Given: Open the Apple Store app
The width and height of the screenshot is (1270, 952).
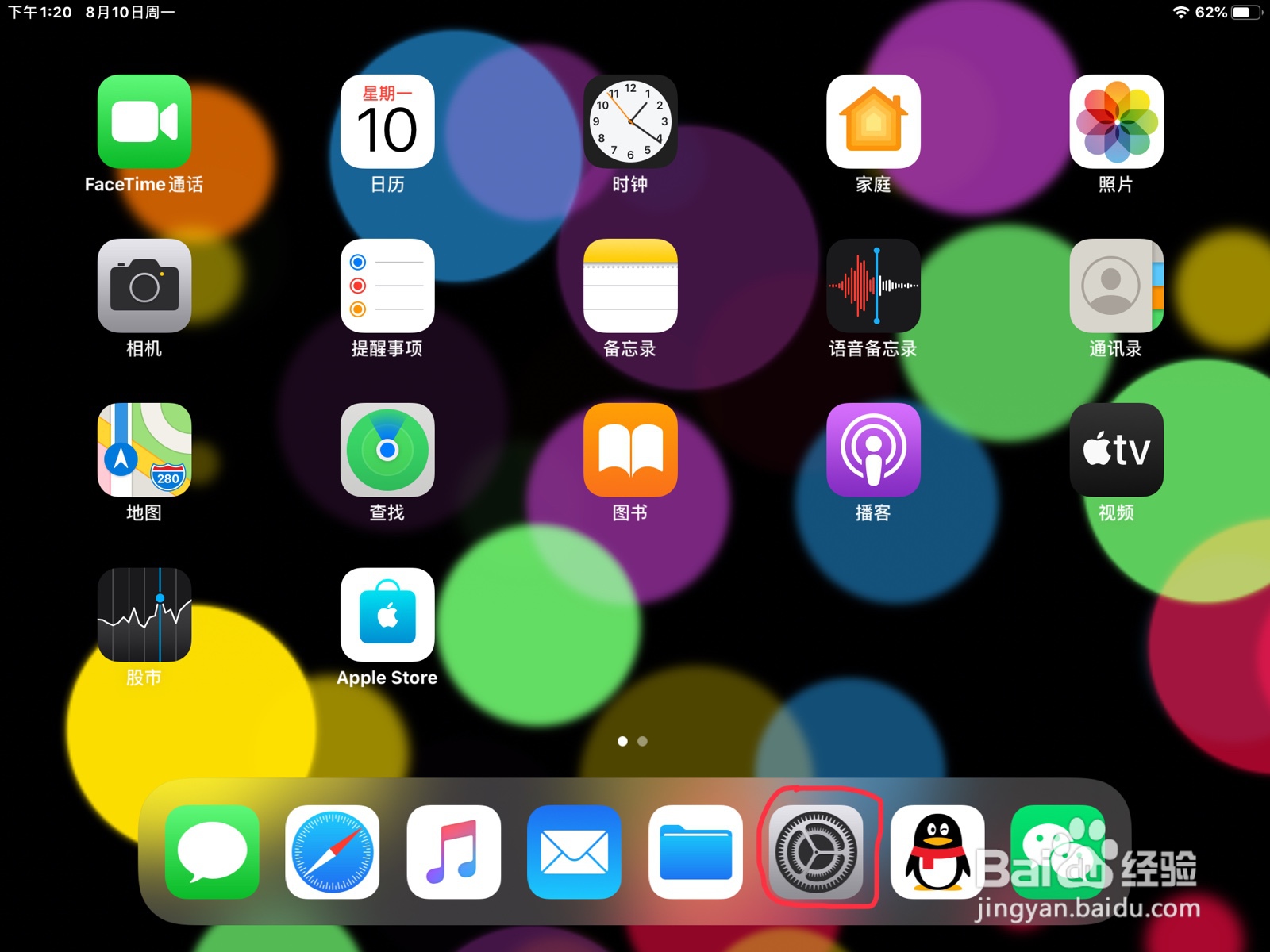Looking at the screenshot, I should click(x=387, y=615).
